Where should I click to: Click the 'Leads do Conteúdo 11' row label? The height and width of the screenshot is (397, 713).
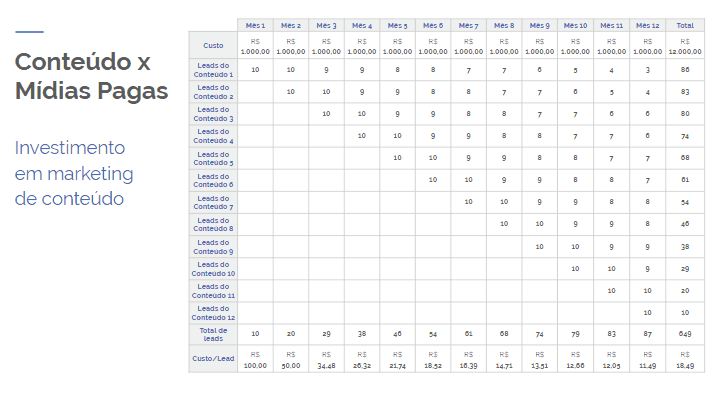(x=213, y=291)
